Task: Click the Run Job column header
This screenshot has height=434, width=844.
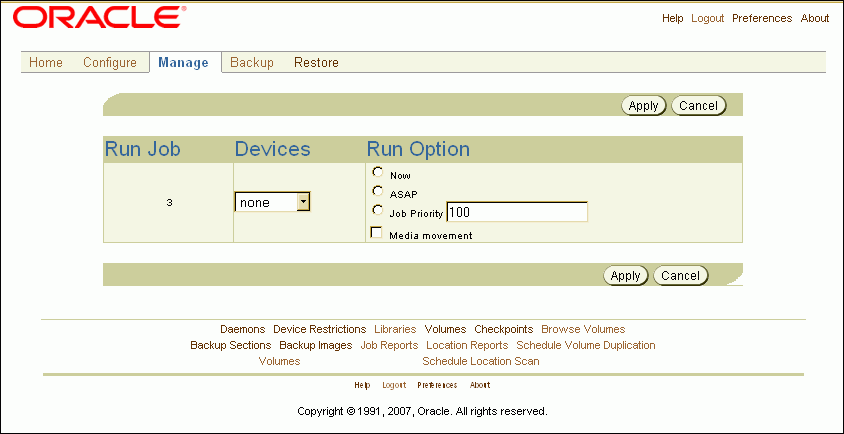Action: [142, 149]
